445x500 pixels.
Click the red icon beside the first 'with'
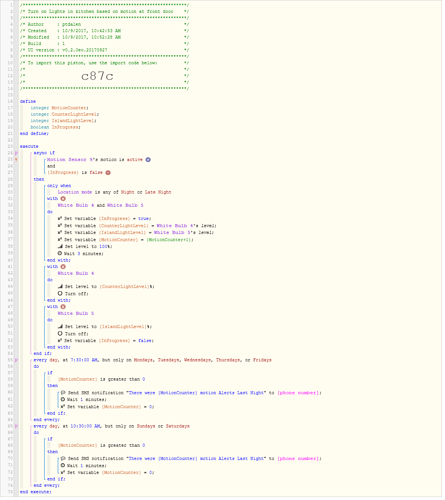click(x=63, y=200)
